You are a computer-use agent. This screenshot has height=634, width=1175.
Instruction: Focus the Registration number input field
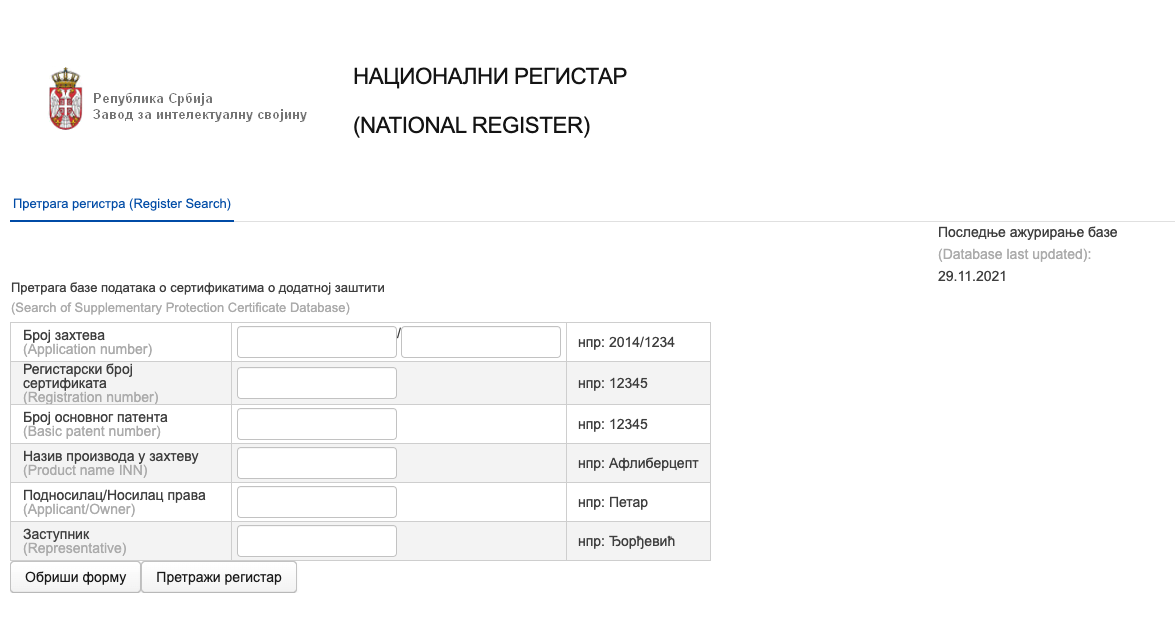(316, 383)
